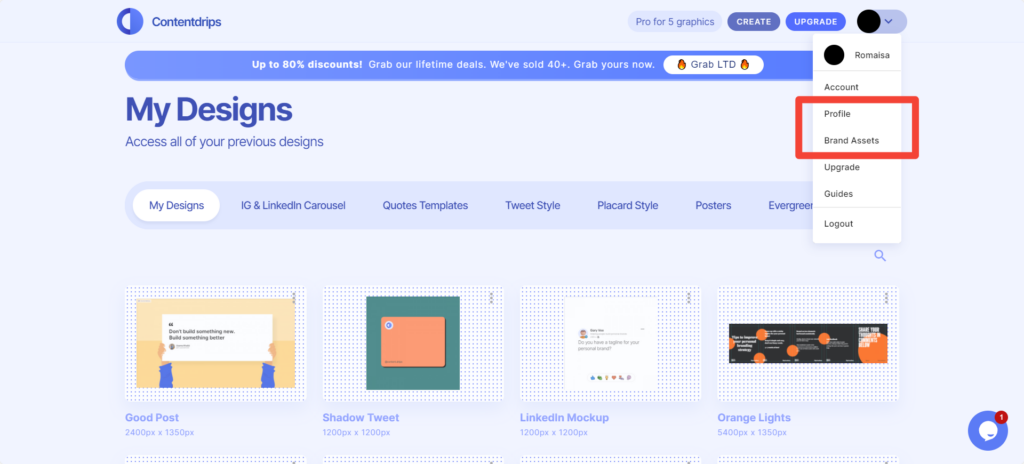Open the Good Post design thumbnail
The image size is (1024, 464).
[x=215, y=343]
